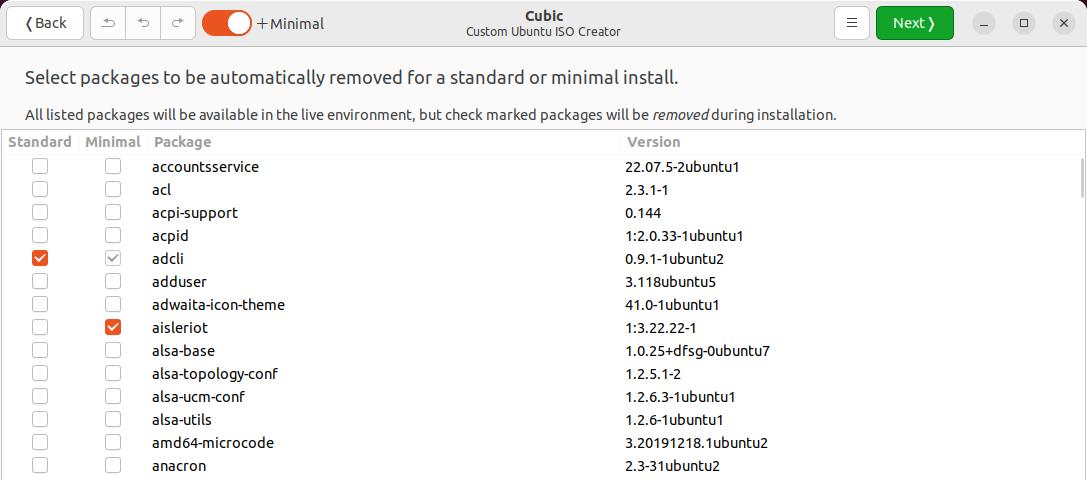Sort list by Version column header
This screenshot has height=480, width=1087.
tap(654, 142)
